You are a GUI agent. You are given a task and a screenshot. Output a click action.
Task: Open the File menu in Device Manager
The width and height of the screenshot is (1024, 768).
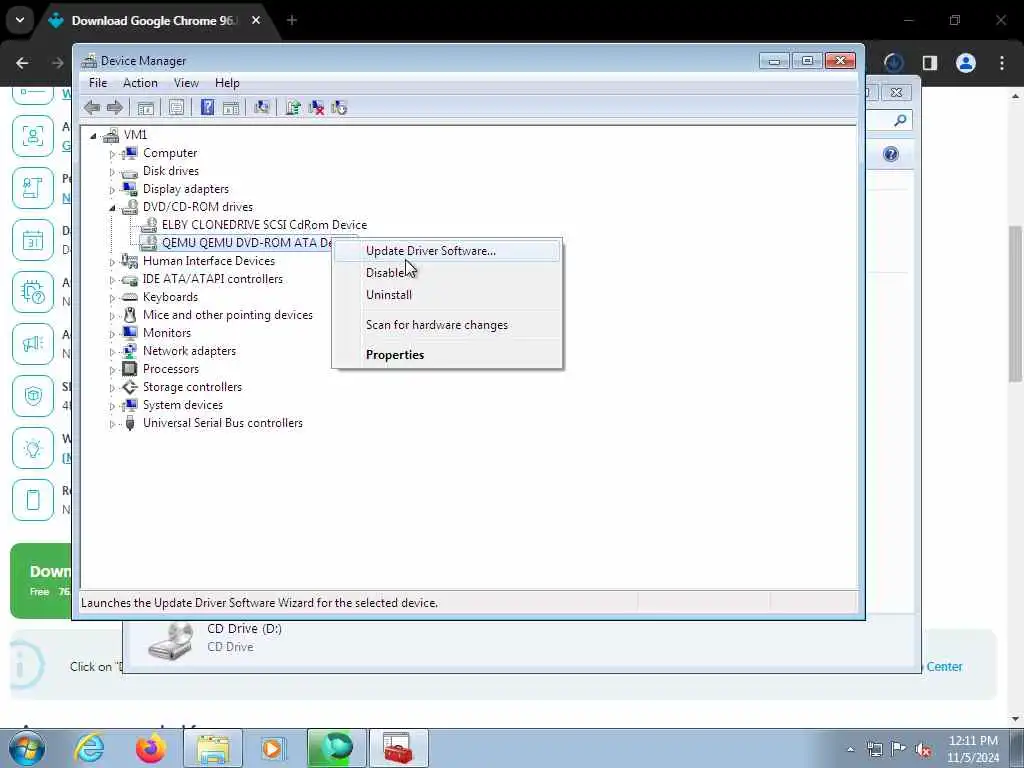[98, 83]
